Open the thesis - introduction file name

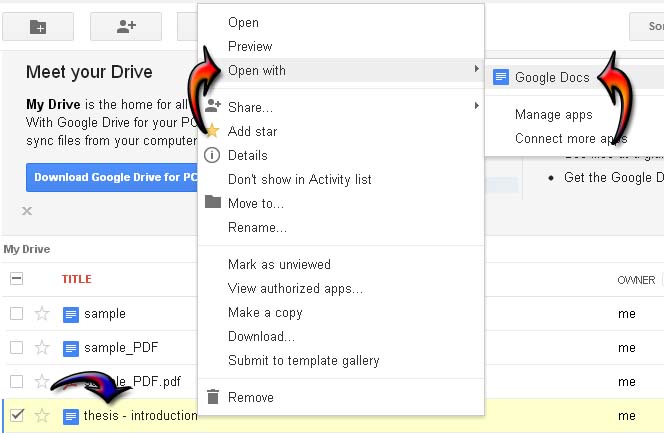point(141,415)
